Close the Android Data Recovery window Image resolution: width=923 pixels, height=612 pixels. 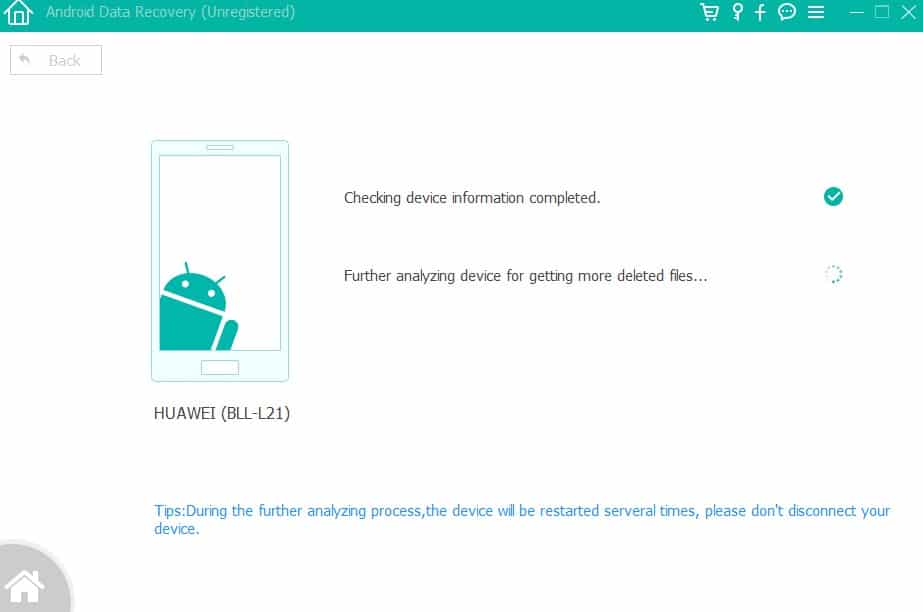[907, 12]
